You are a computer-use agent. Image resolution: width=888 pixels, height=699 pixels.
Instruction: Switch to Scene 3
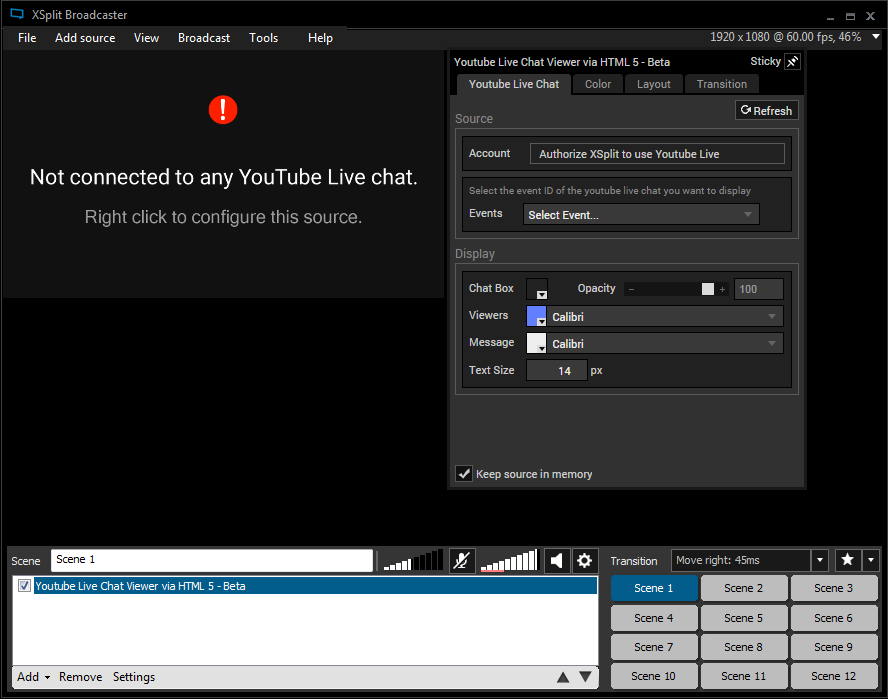point(834,588)
